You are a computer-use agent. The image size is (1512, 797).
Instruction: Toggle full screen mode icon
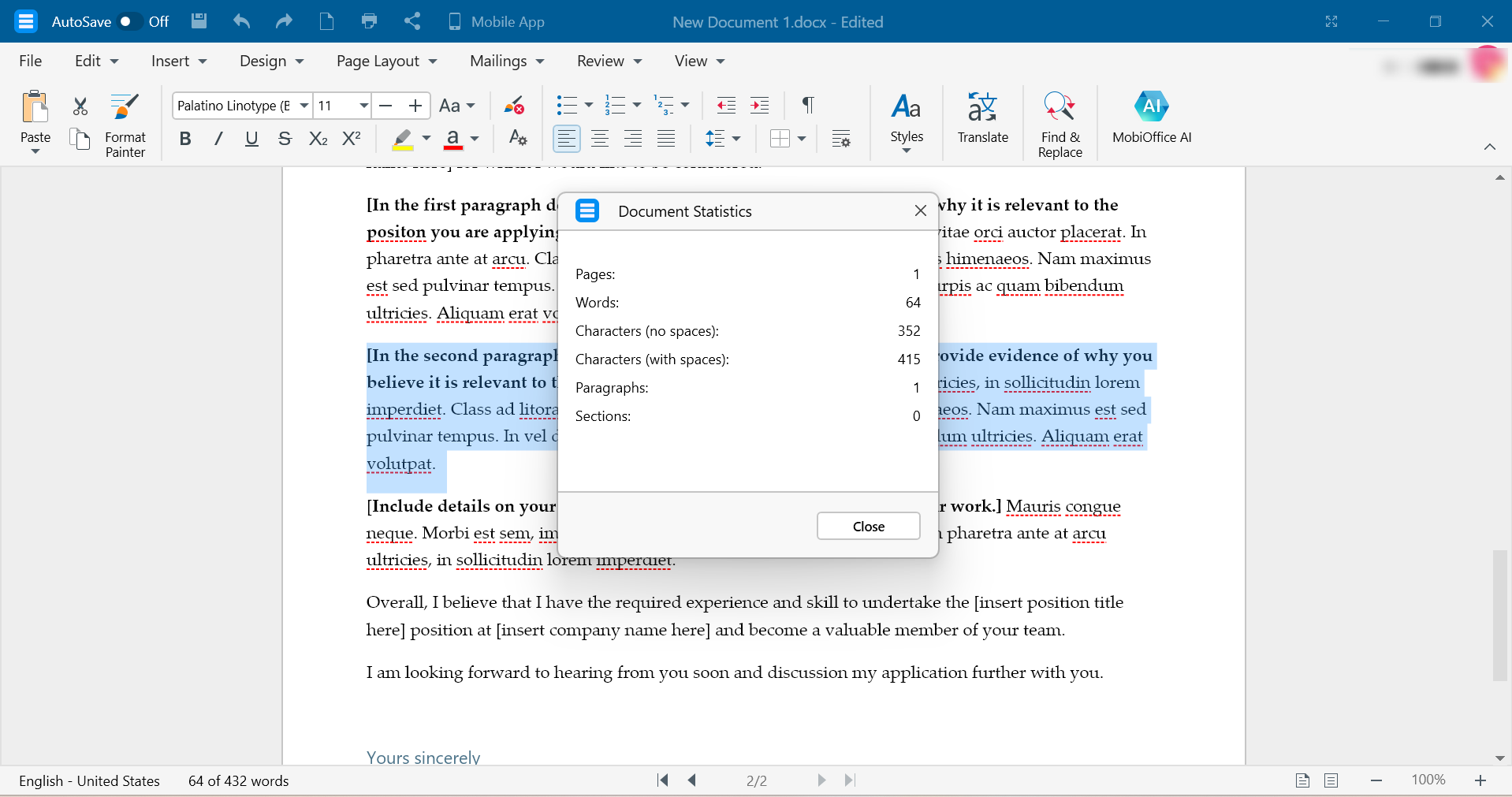[x=1331, y=21]
